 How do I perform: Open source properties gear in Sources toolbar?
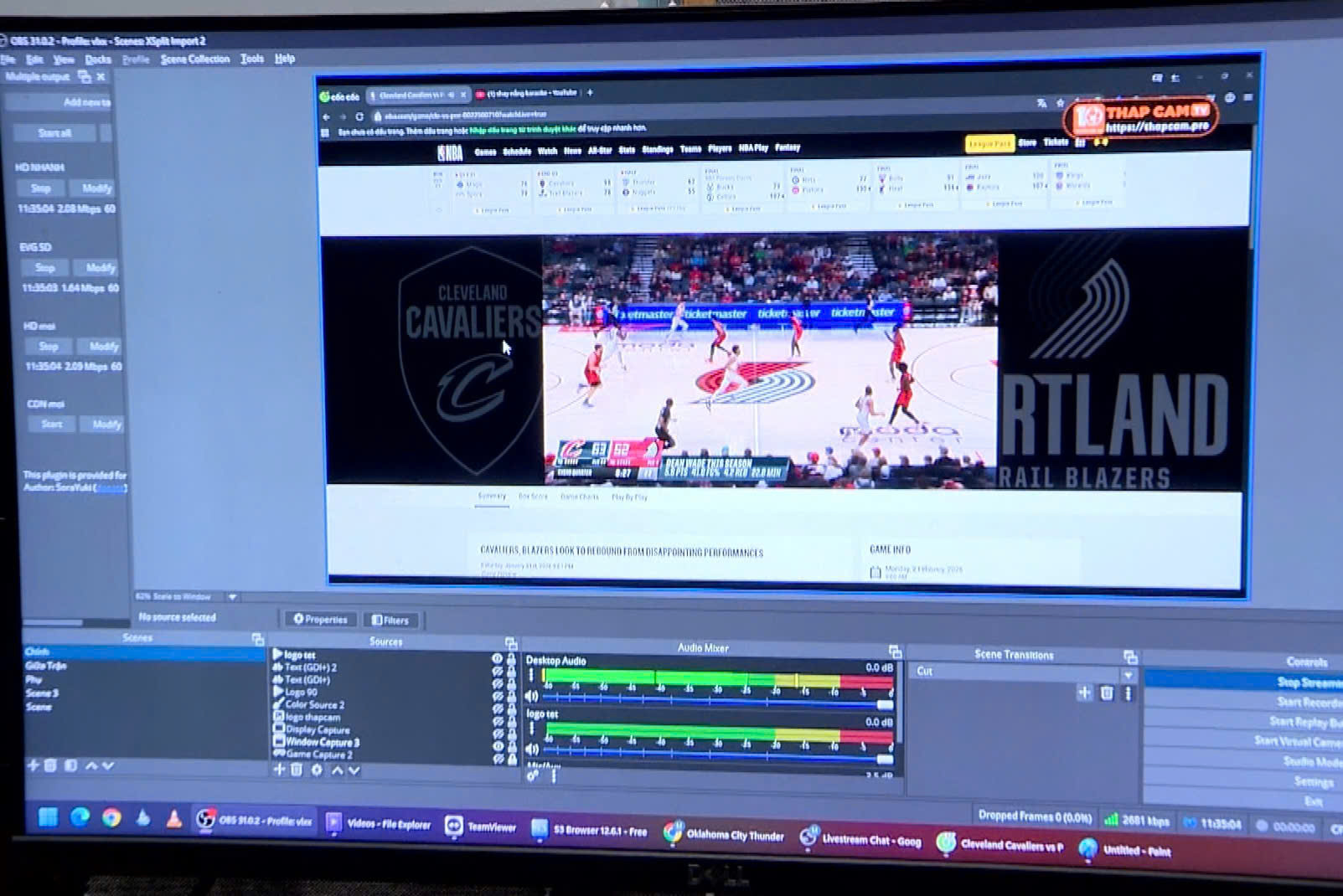tap(317, 770)
